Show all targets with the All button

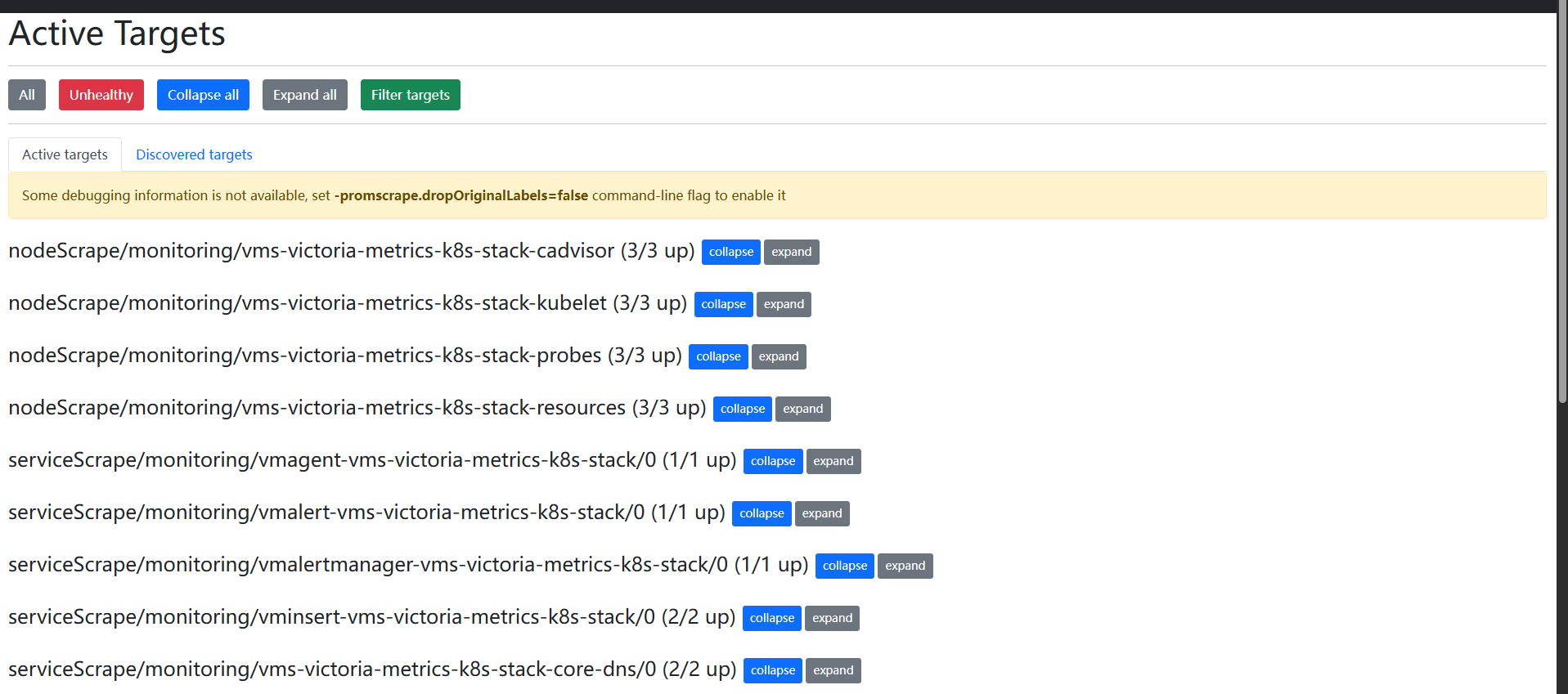(x=27, y=95)
